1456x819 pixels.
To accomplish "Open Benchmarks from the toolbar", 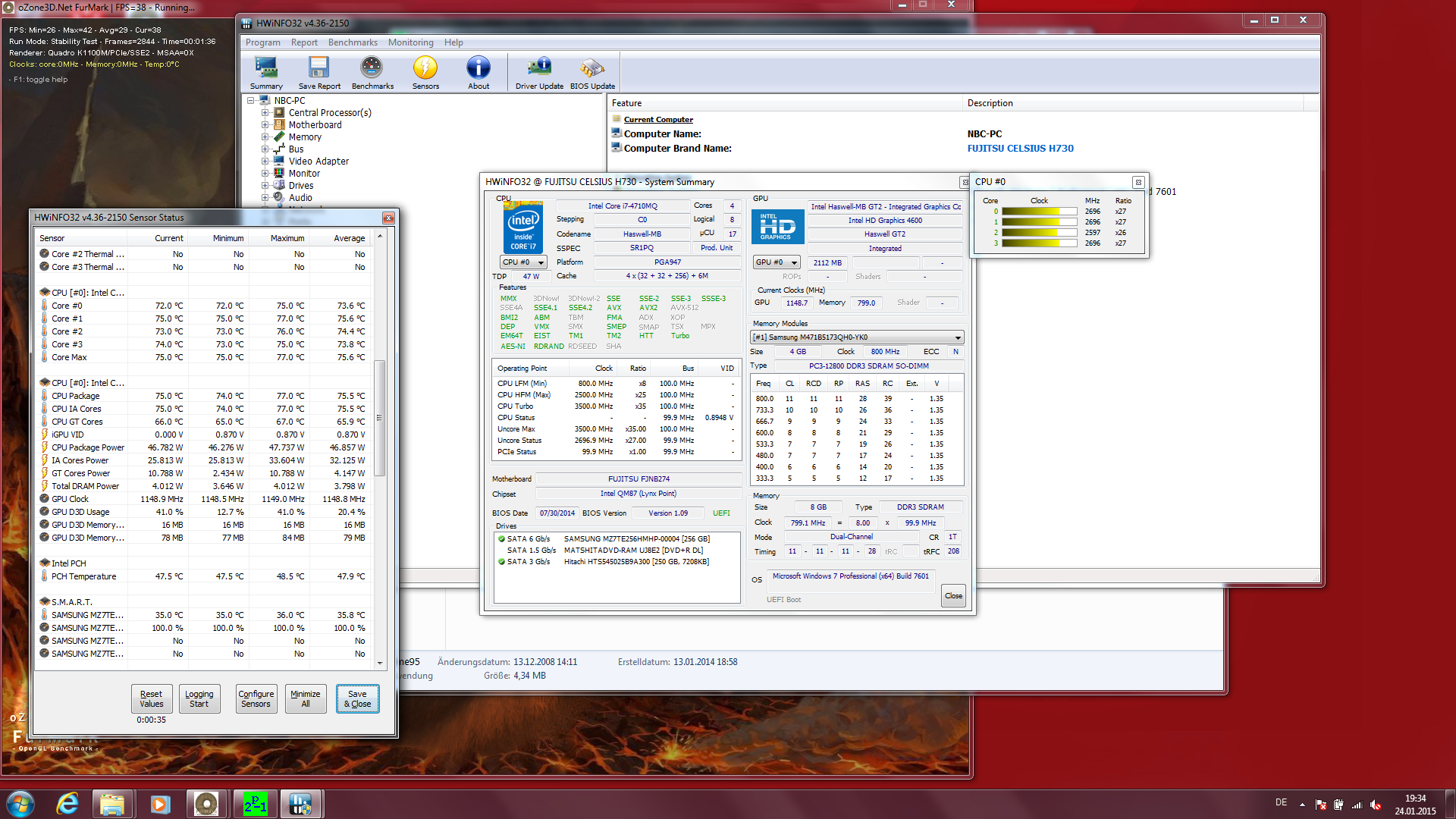I will tap(372, 72).
